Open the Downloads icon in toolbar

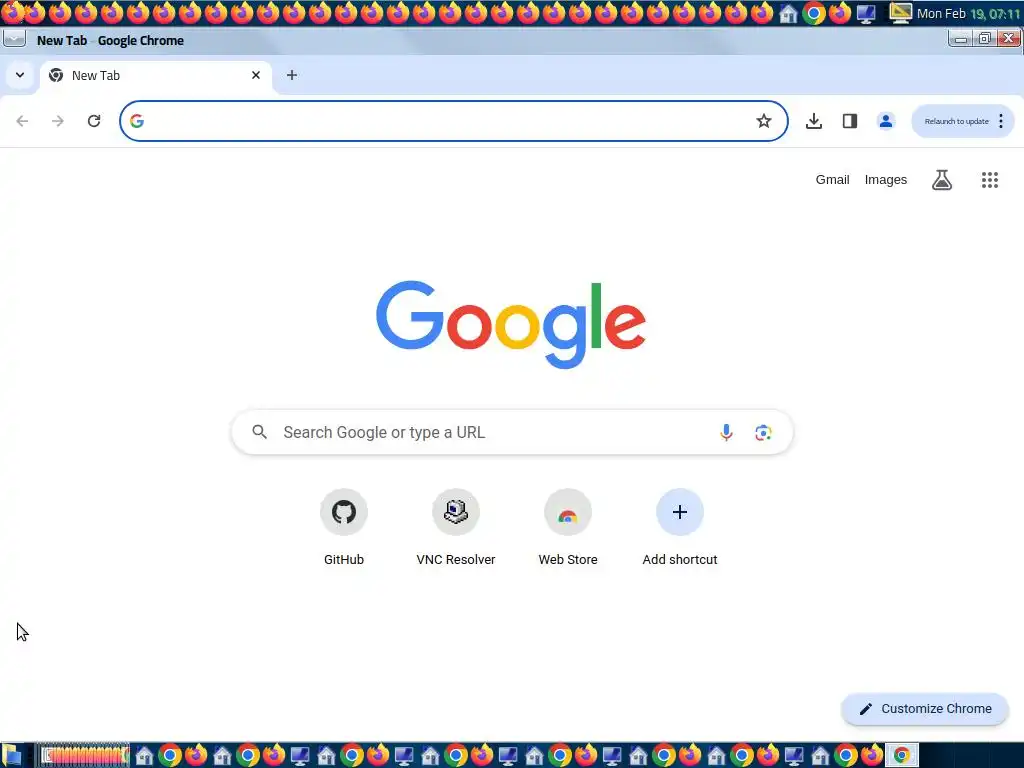[x=814, y=121]
